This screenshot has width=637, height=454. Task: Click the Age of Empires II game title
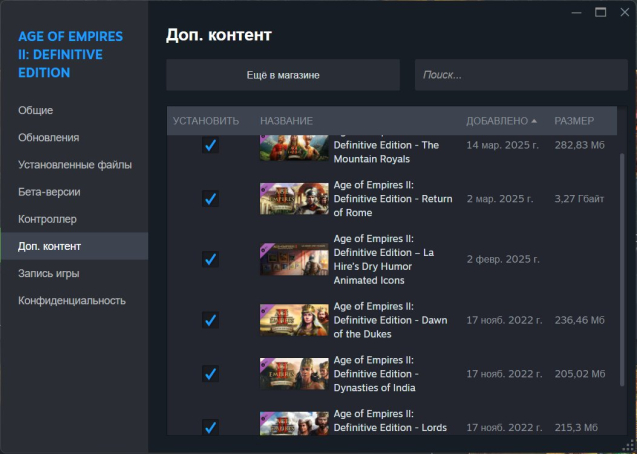click(70, 54)
